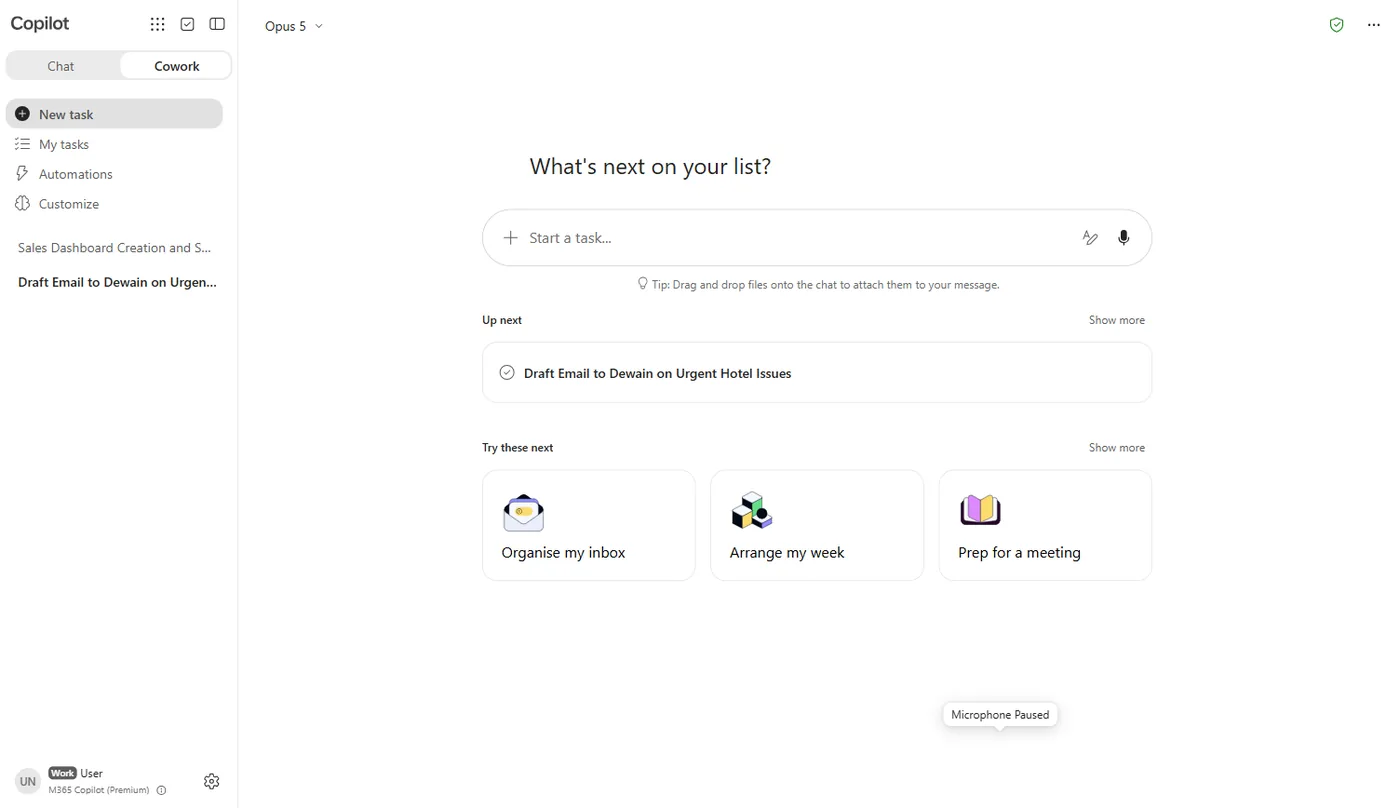Click the Copilot logo title
Screen dimensions: 1400x808
coord(40,24)
